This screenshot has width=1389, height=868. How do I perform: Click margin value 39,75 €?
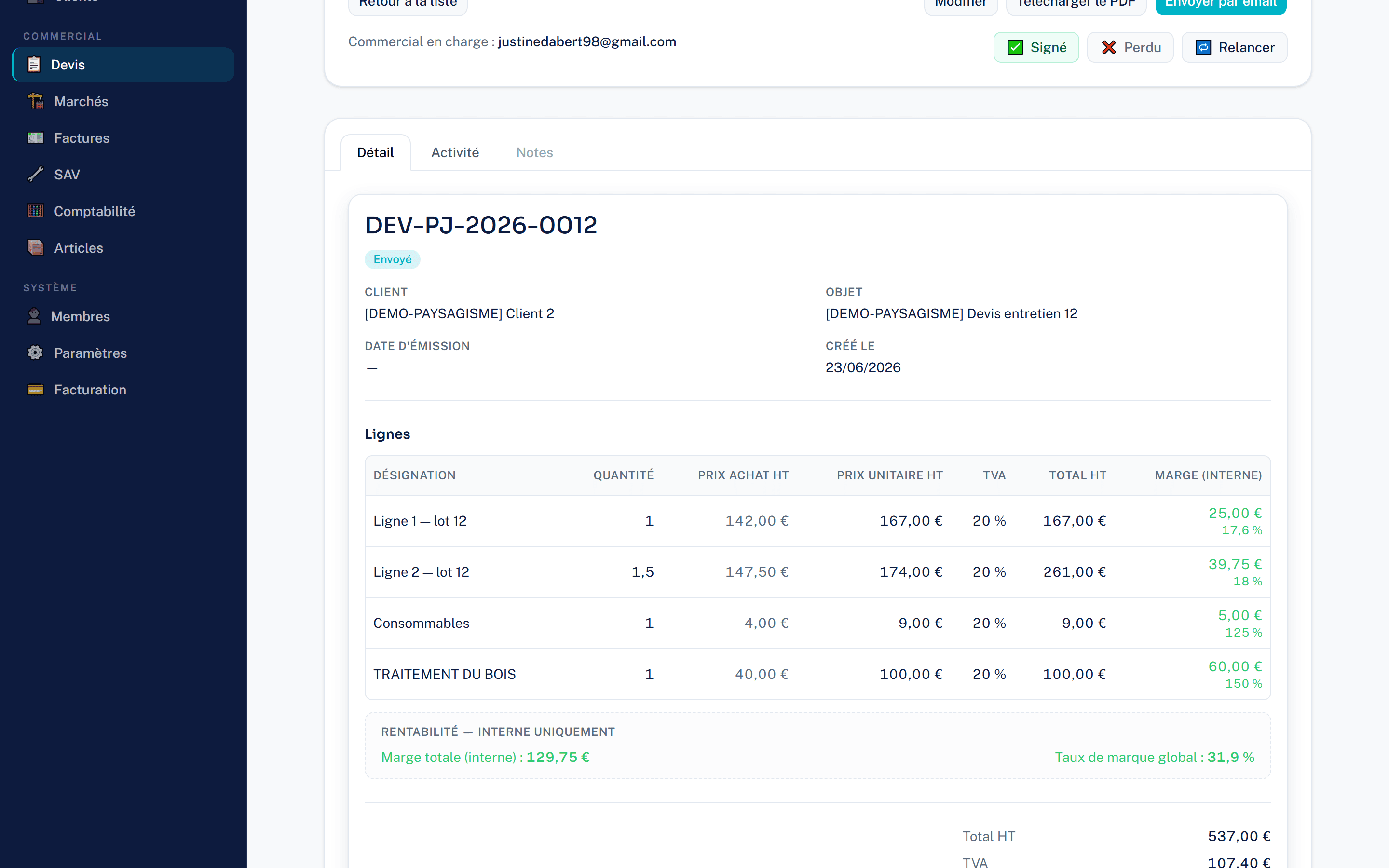click(x=1235, y=564)
